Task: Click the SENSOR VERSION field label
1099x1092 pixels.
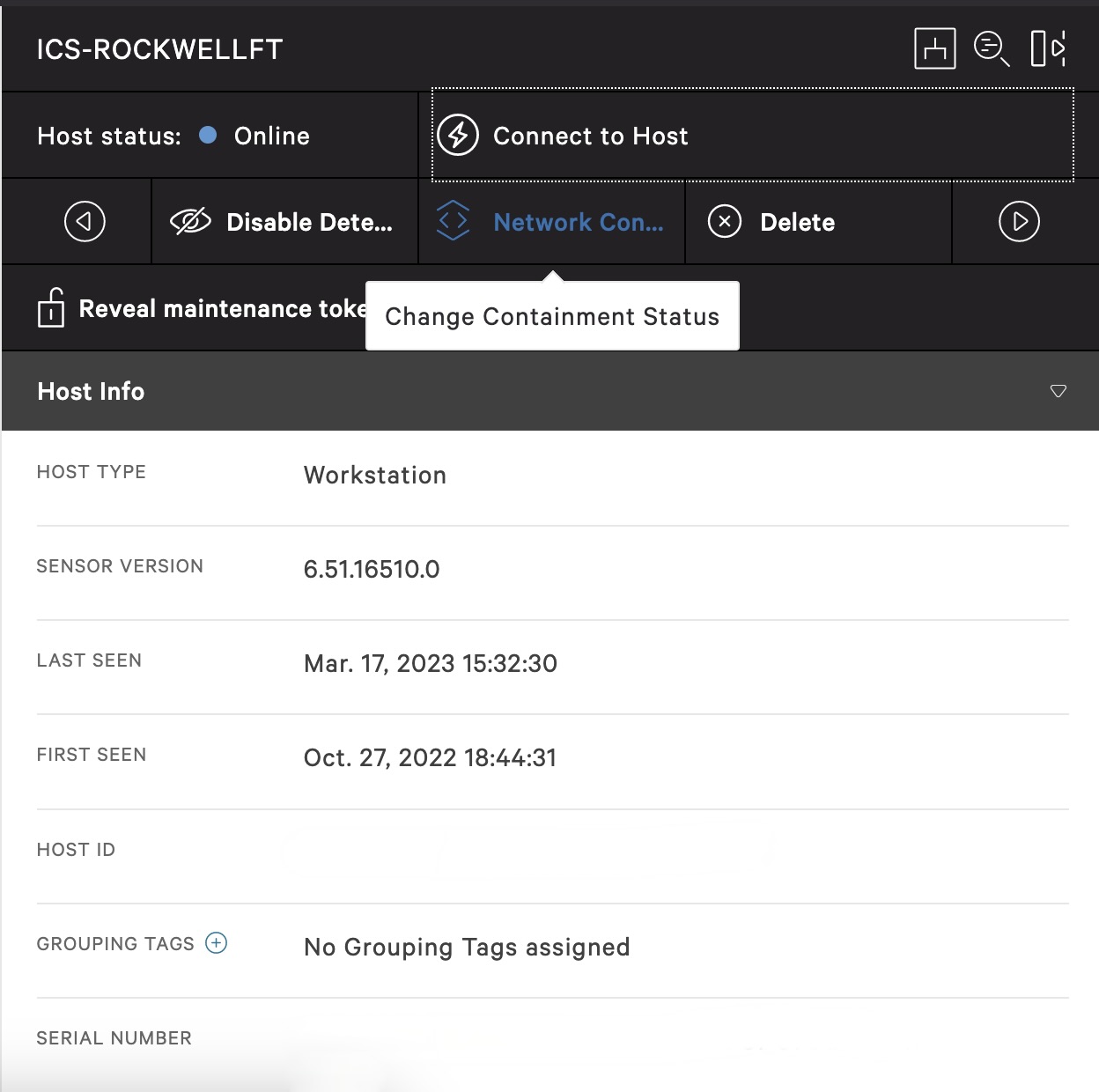Action: 120,566
